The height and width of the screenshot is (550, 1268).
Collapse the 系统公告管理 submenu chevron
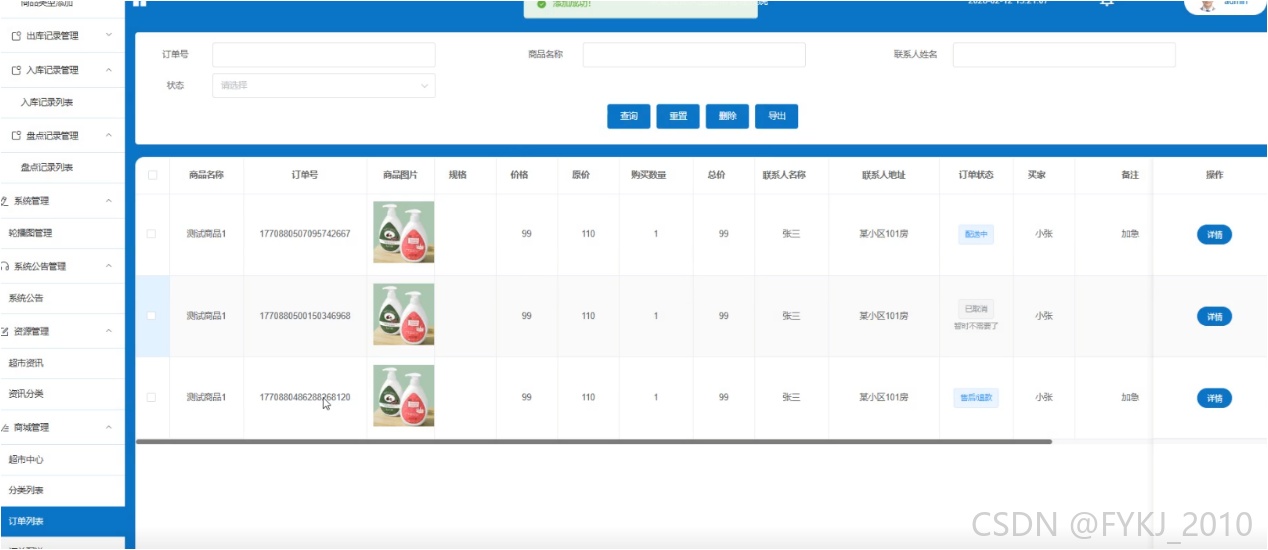pos(108,267)
